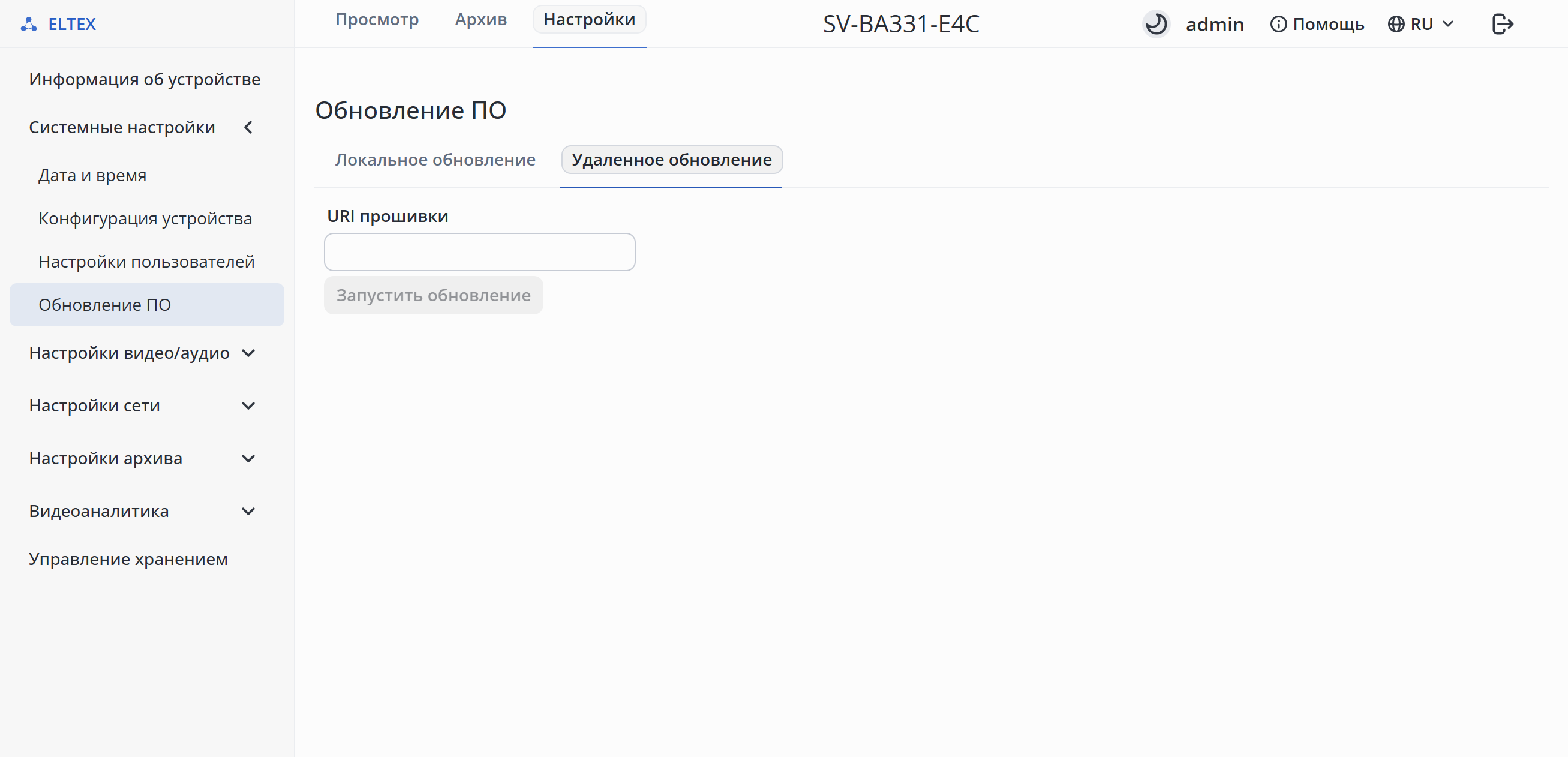Click the globe language icon
Image resolution: width=1568 pixels, height=757 pixels.
point(1396,25)
